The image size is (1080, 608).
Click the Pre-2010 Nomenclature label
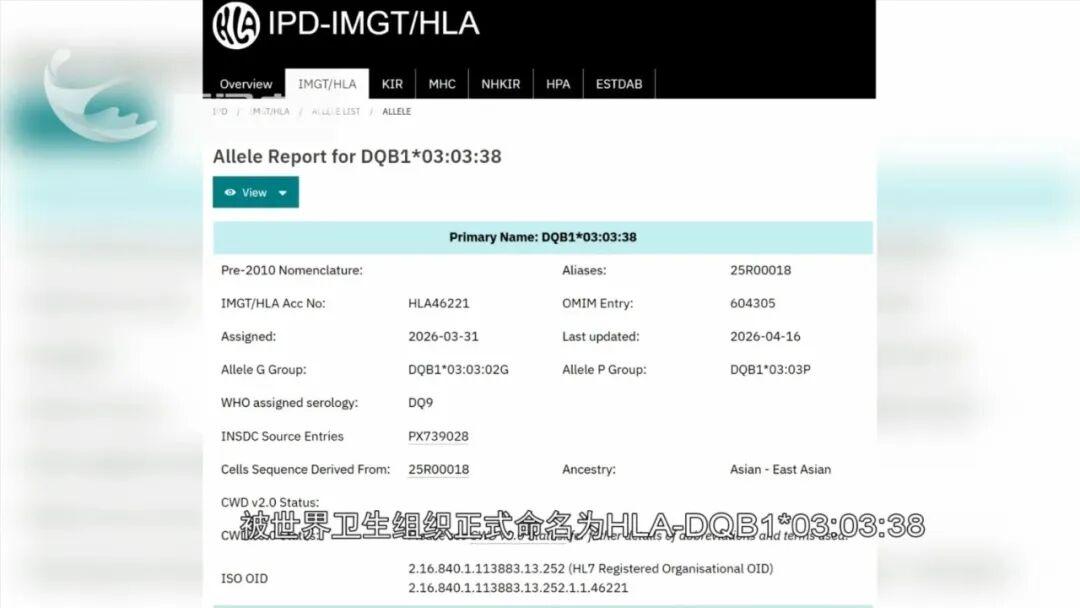click(x=291, y=270)
